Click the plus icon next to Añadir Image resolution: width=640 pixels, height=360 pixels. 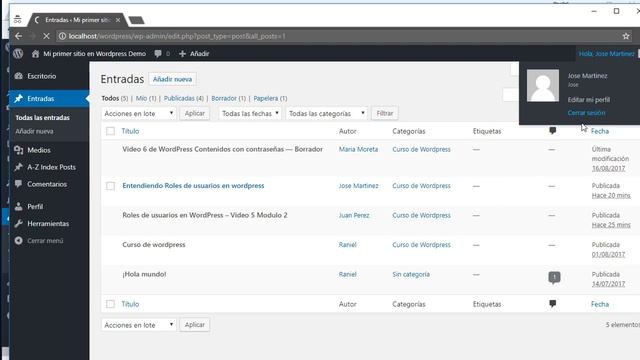(x=182, y=53)
